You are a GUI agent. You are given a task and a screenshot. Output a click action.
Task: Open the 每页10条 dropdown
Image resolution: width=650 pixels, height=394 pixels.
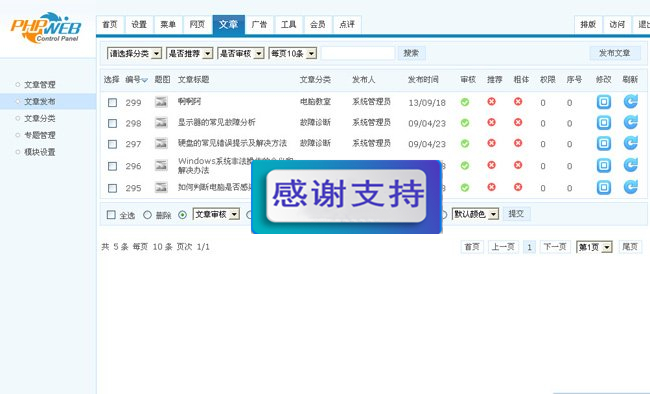pyautogui.click(x=293, y=54)
